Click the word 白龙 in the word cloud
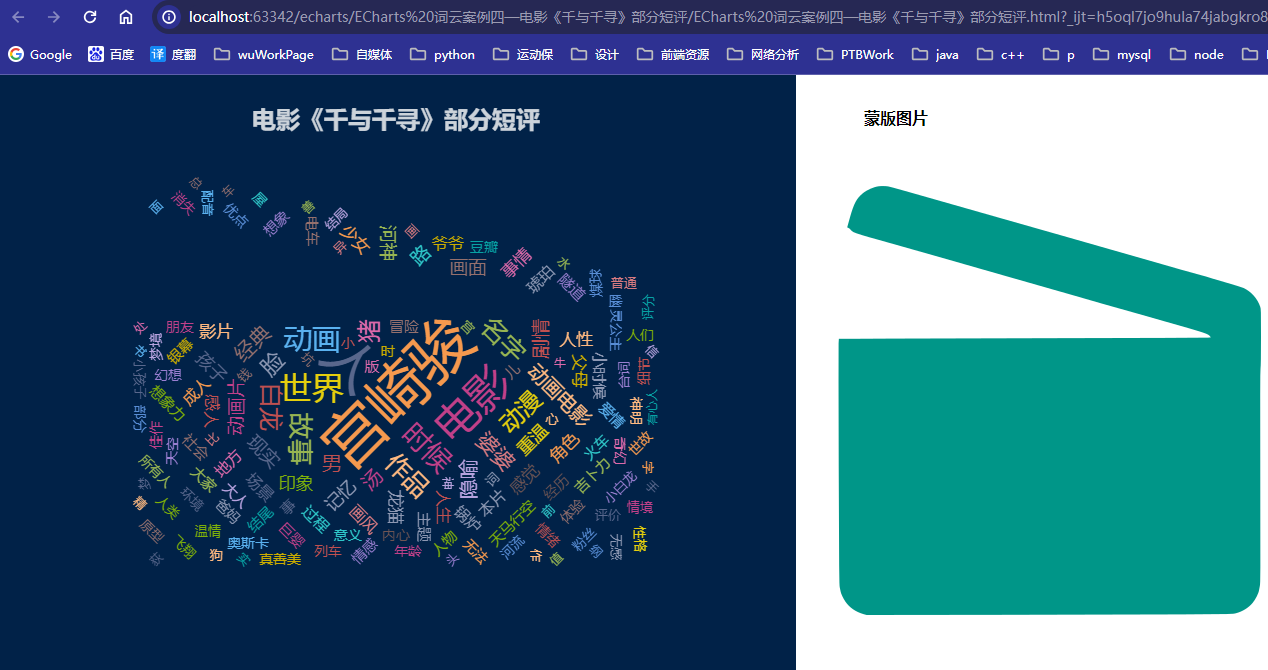This screenshot has width=1268, height=670. [x=271, y=406]
